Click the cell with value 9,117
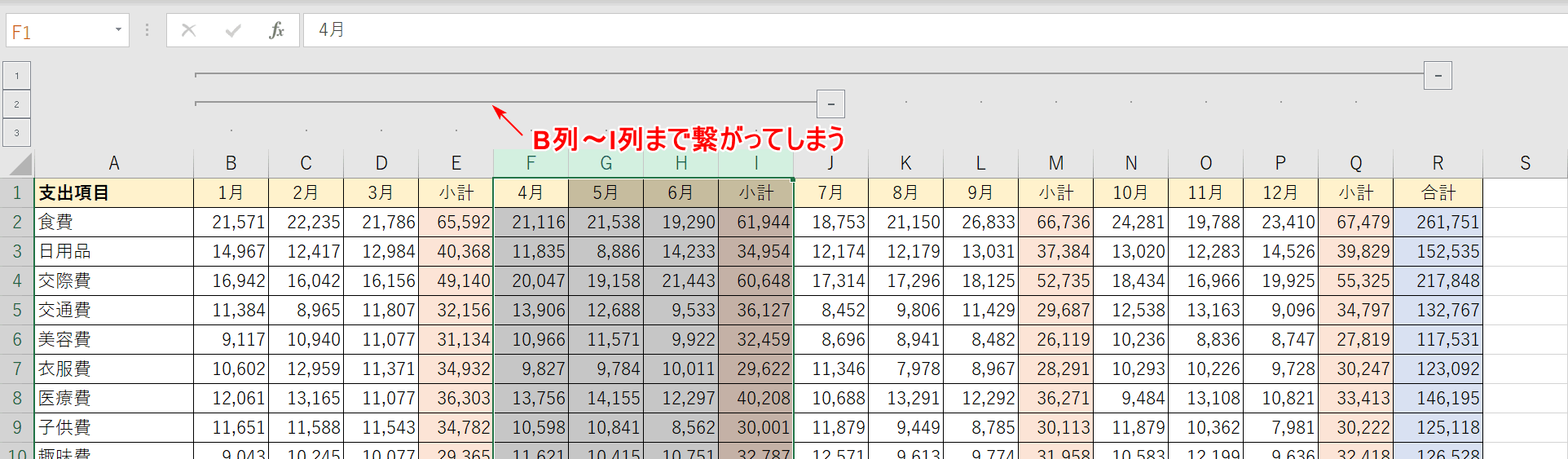 231,340
